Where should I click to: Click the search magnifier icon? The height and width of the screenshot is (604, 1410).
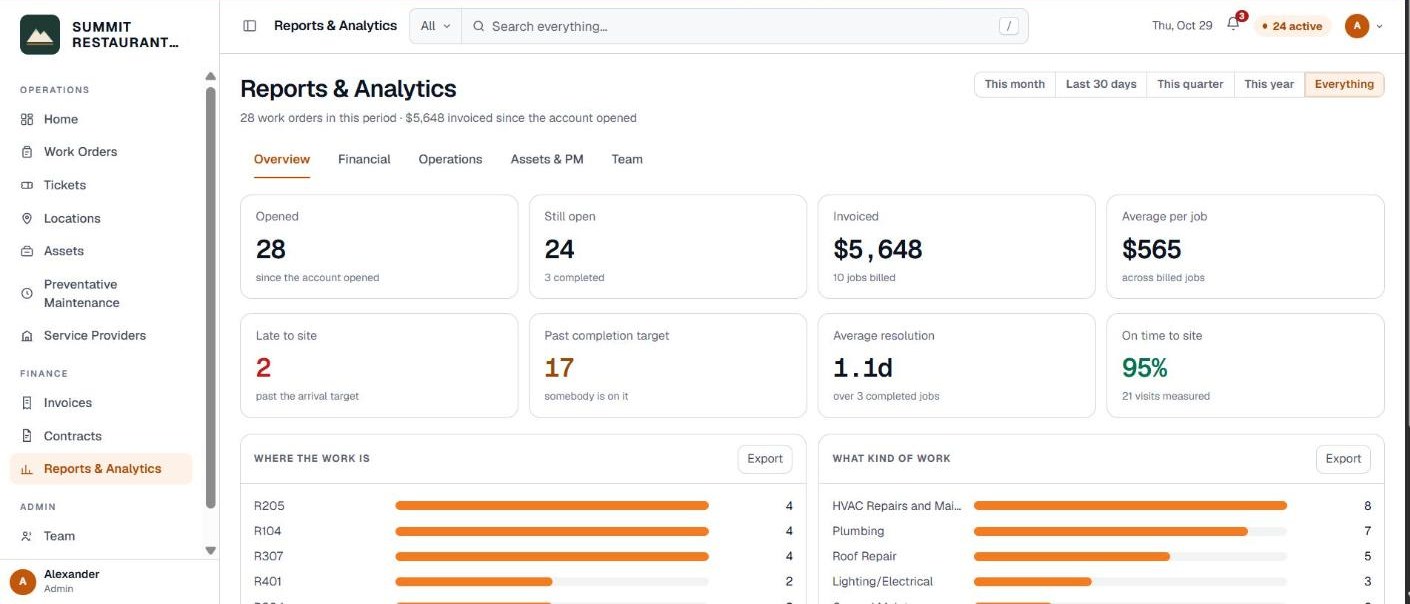(x=479, y=26)
